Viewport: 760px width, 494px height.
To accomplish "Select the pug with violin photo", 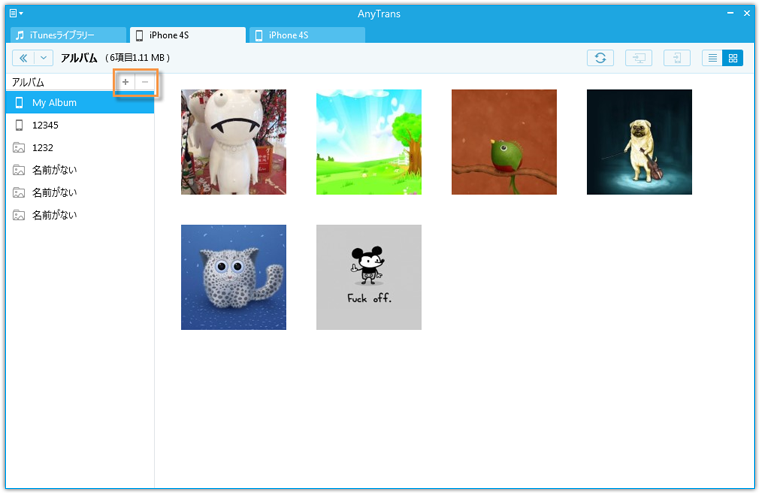I will (x=639, y=142).
